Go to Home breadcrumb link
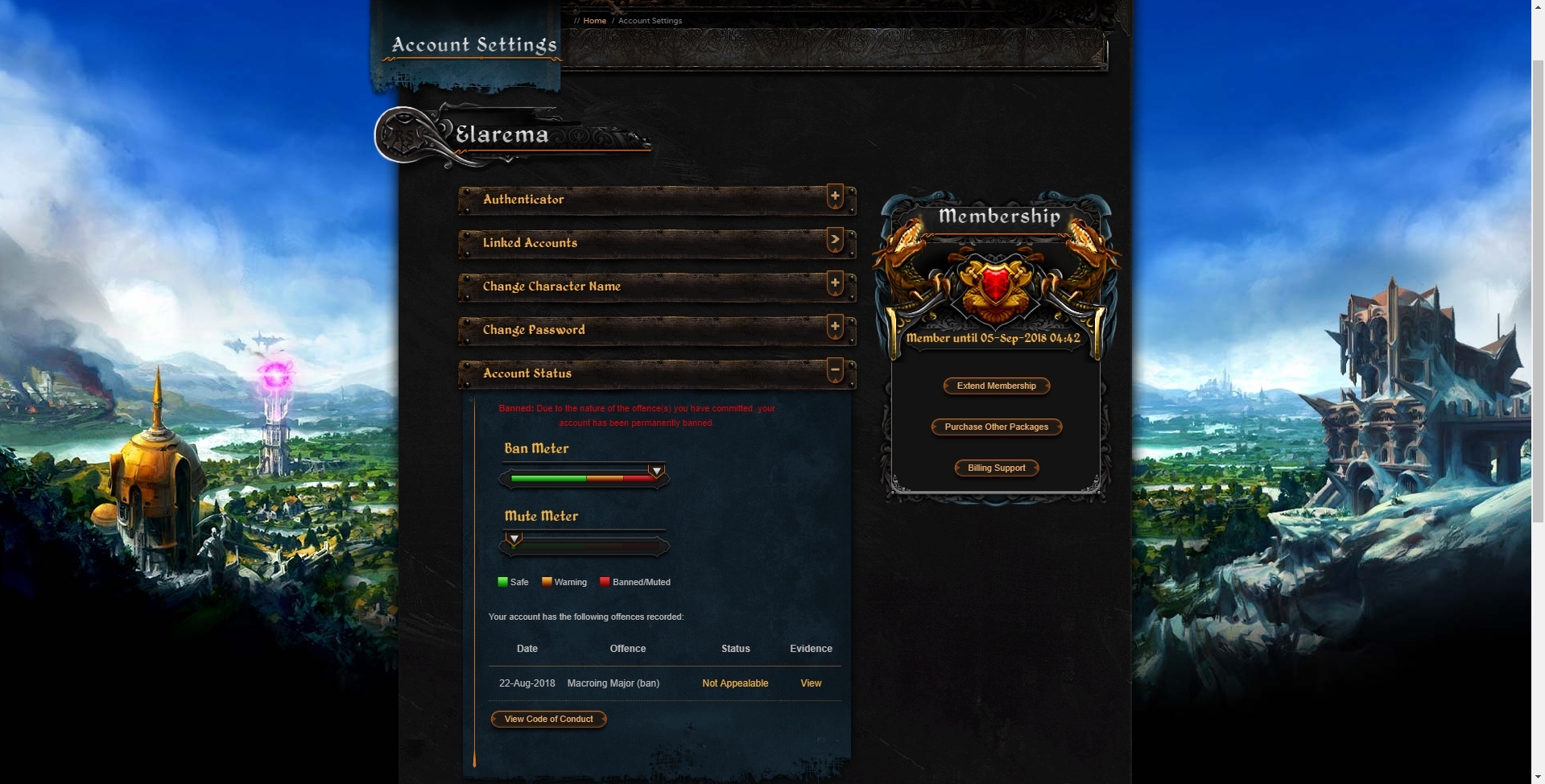Image resolution: width=1545 pixels, height=784 pixels. tap(594, 21)
